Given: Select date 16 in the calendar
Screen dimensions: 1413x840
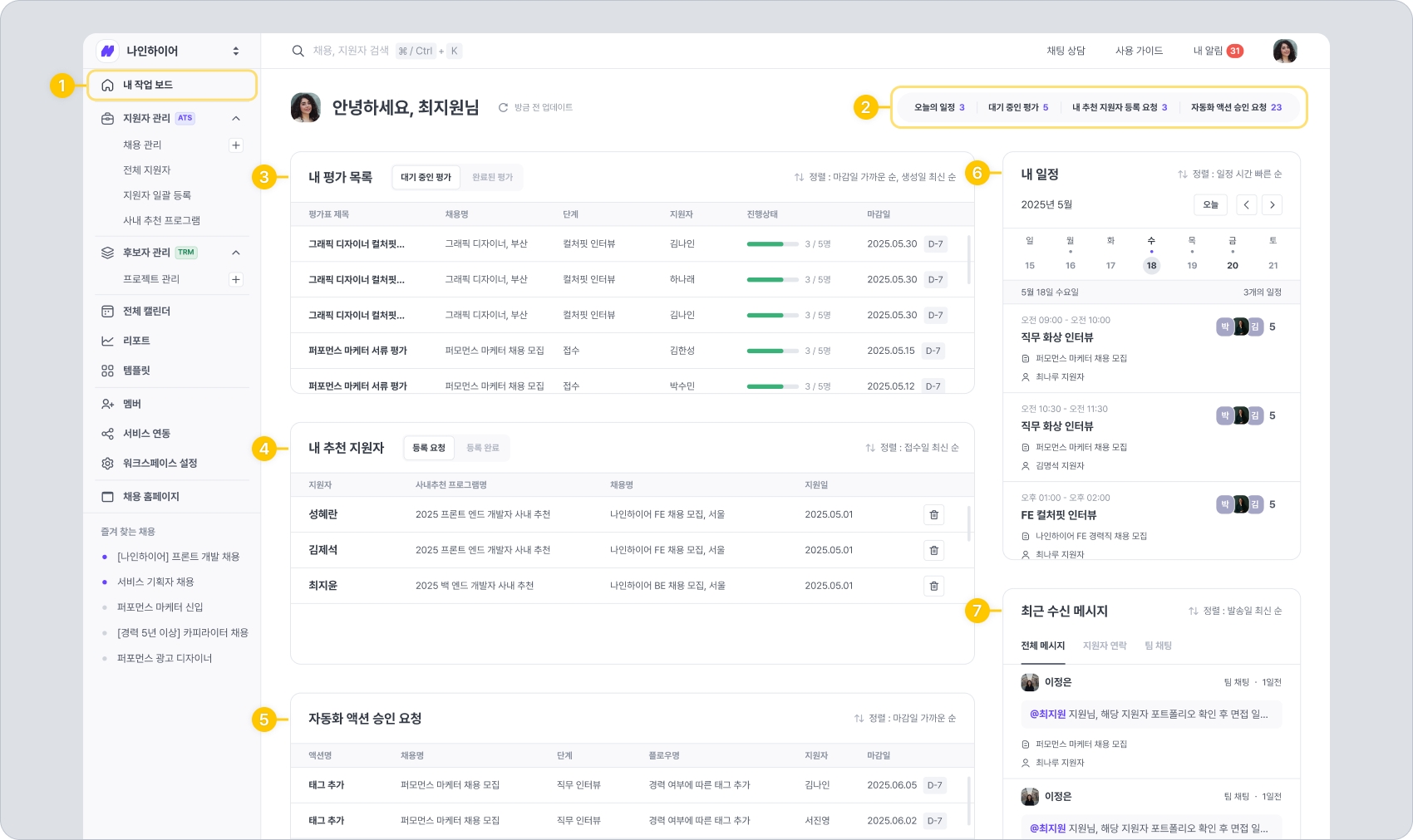Looking at the screenshot, I should (x=1071, y=266).
